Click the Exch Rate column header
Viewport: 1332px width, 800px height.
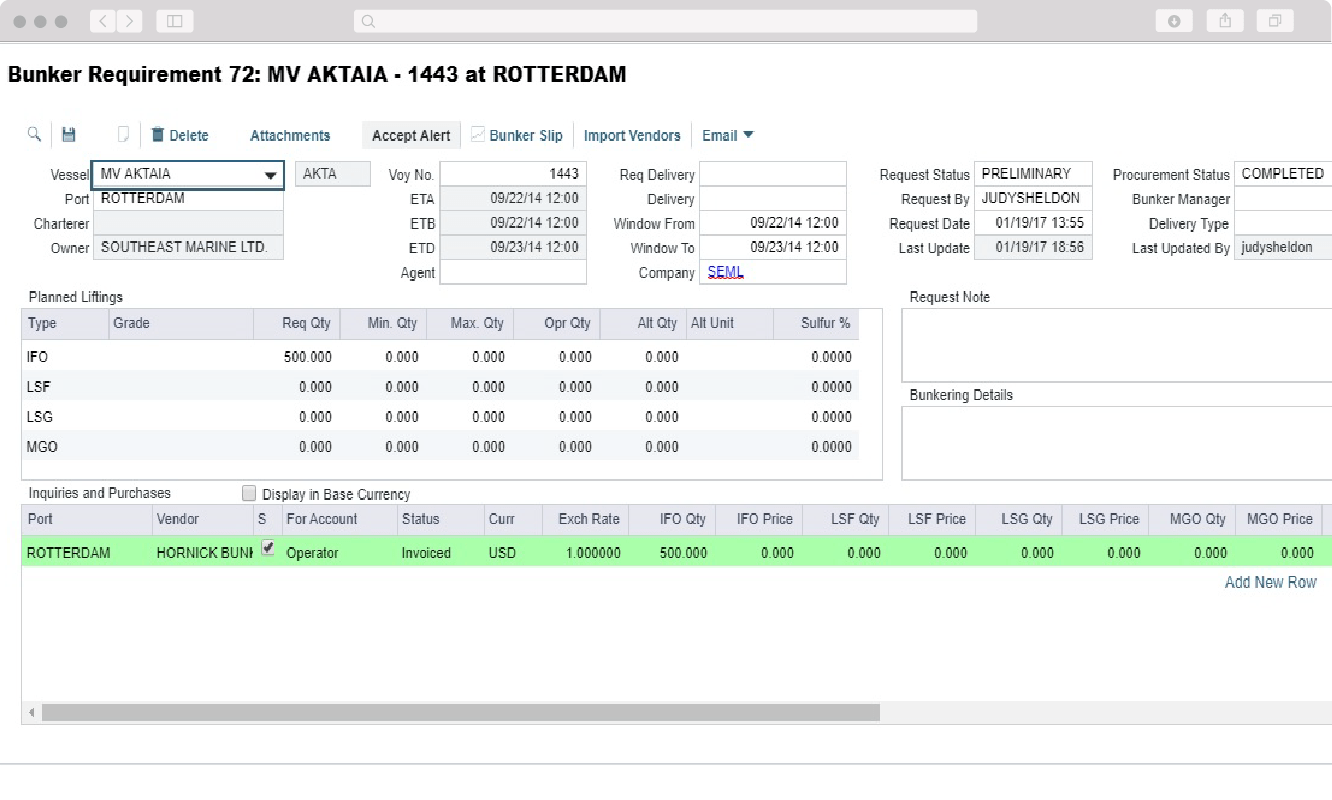(x=585, y=519)
